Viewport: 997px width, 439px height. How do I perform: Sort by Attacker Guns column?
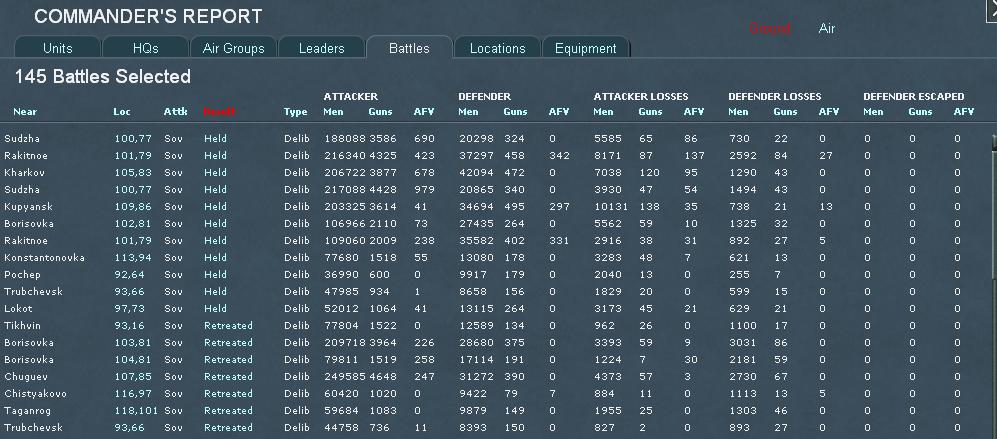click(380, 112)
